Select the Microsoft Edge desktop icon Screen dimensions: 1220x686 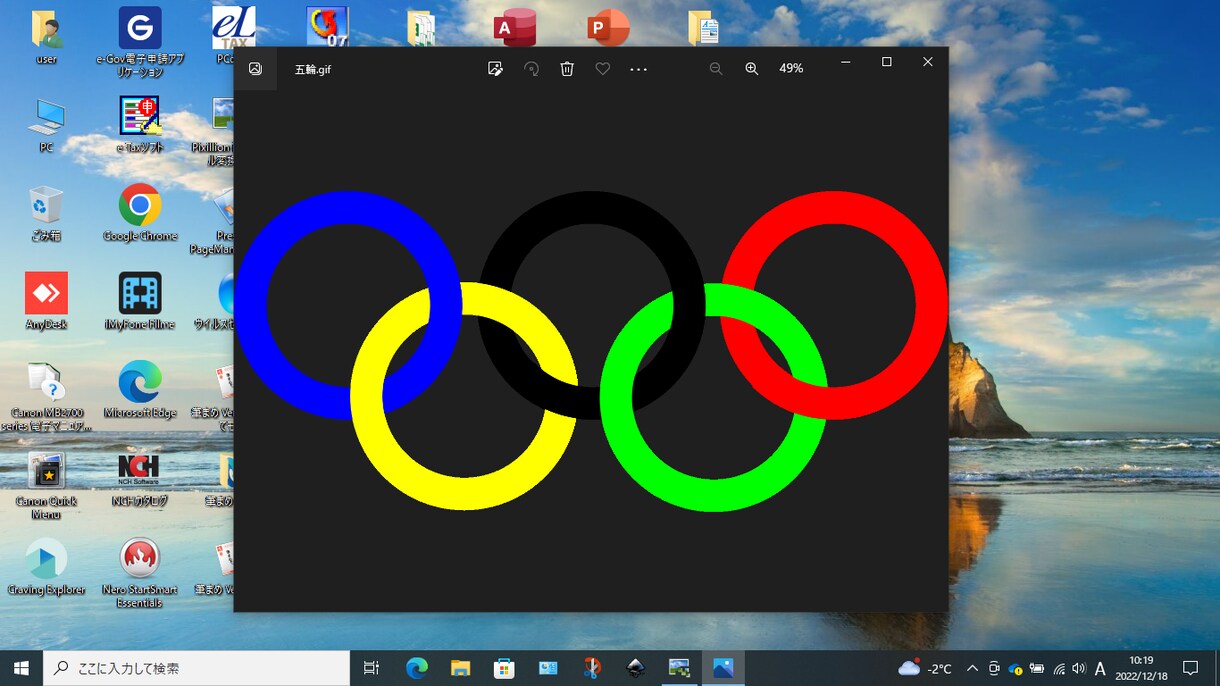[140, 389]
